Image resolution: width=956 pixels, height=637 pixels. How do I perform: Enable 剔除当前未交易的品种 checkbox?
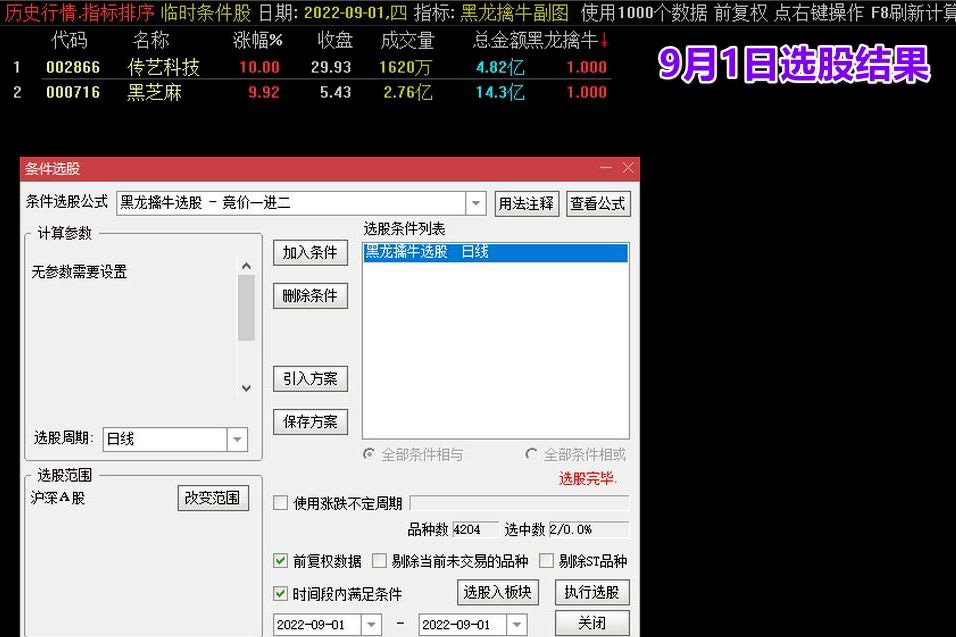pyautogui.click(x=379, y=561)
